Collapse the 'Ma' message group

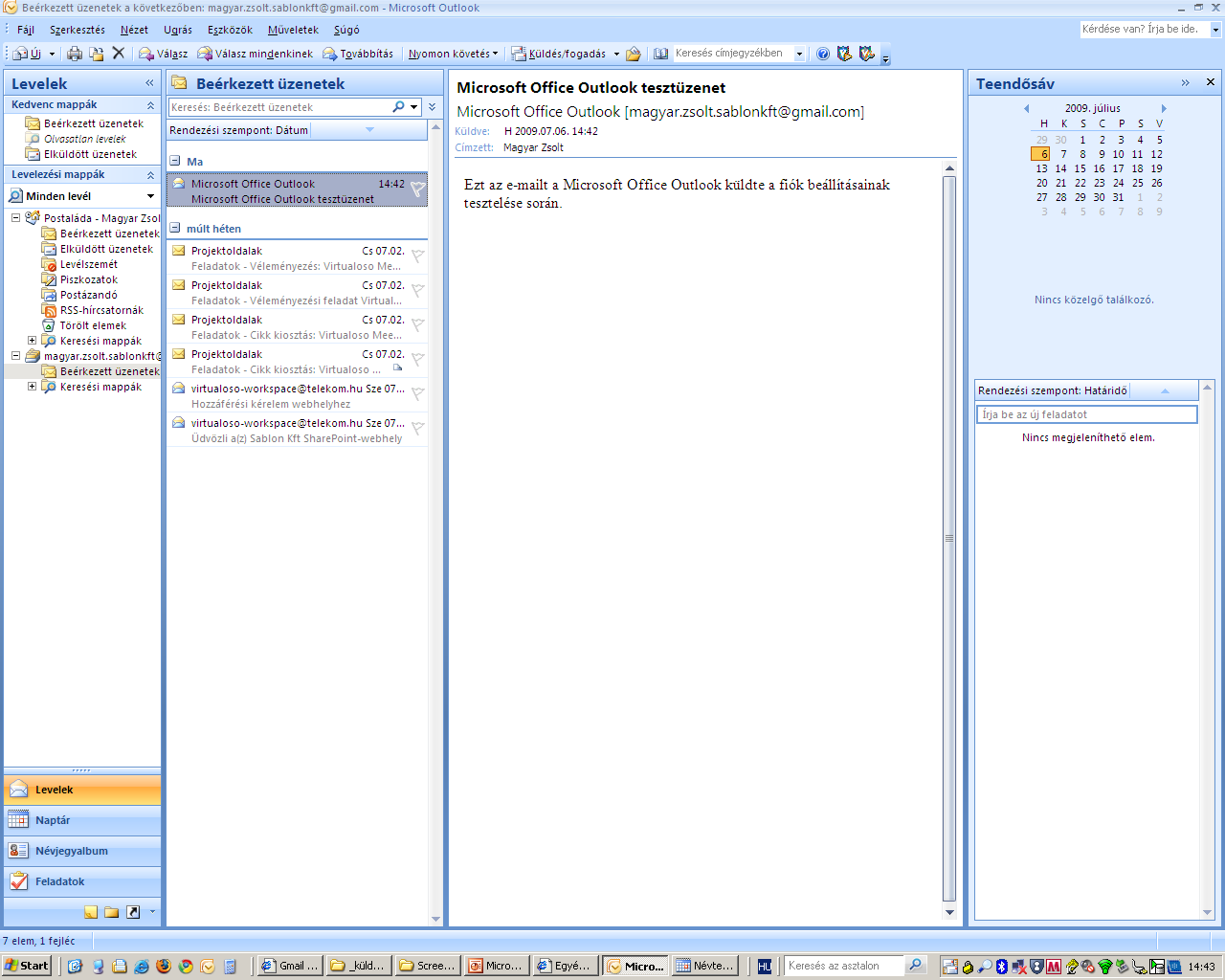[x=175, y=162]
